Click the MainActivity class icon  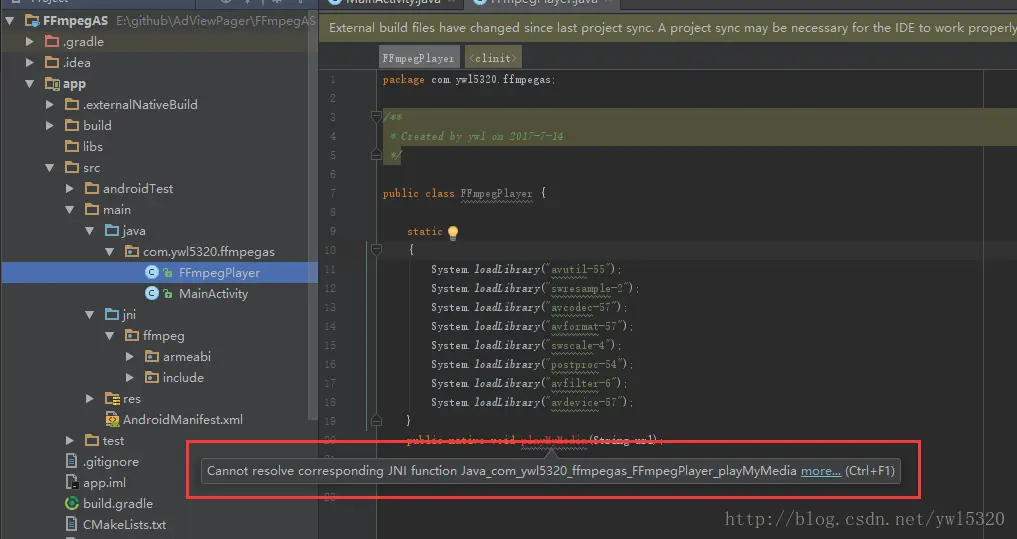[x=152, y=294]
